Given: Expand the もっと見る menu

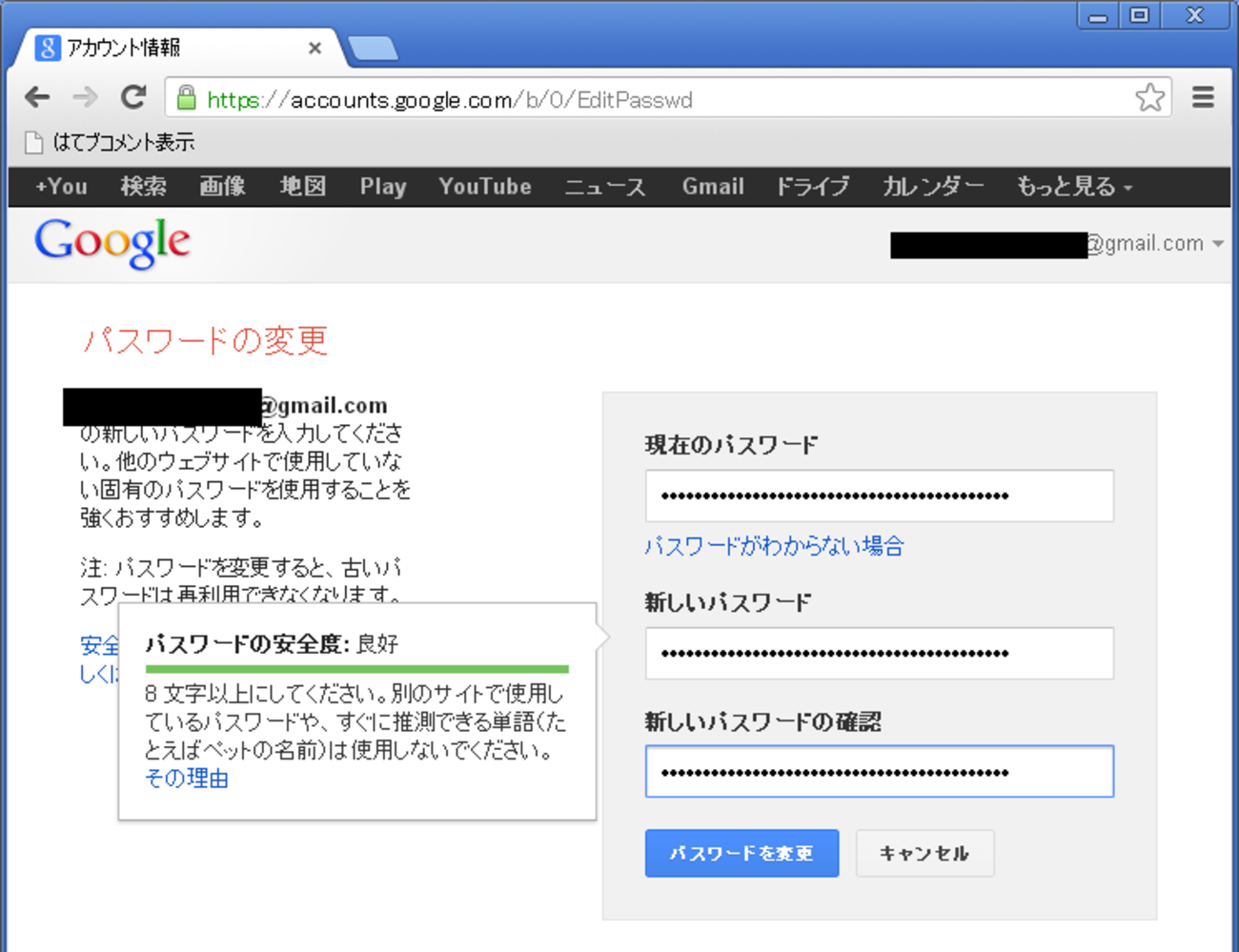Looking at the screenshot, I should (x=1074, y=187).
